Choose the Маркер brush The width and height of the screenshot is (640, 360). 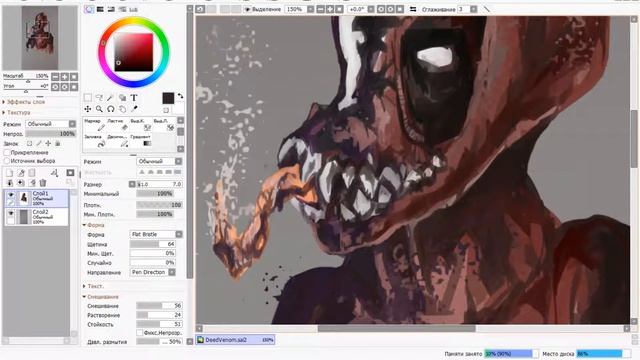(93, 125)
